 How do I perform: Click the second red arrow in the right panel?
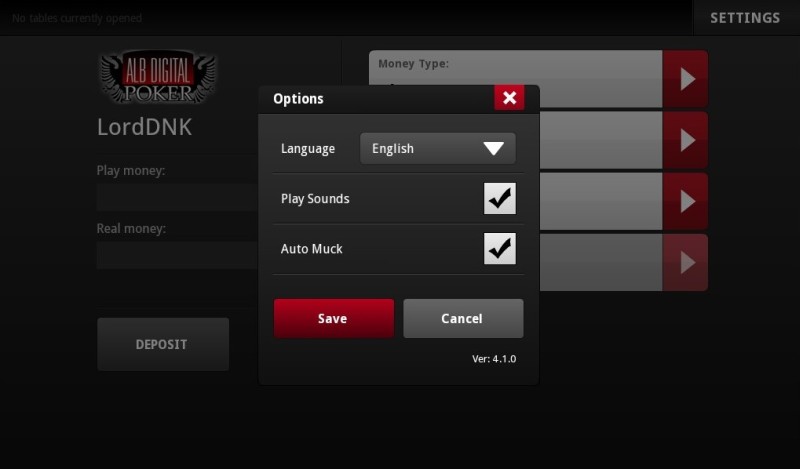coord(685,141)
